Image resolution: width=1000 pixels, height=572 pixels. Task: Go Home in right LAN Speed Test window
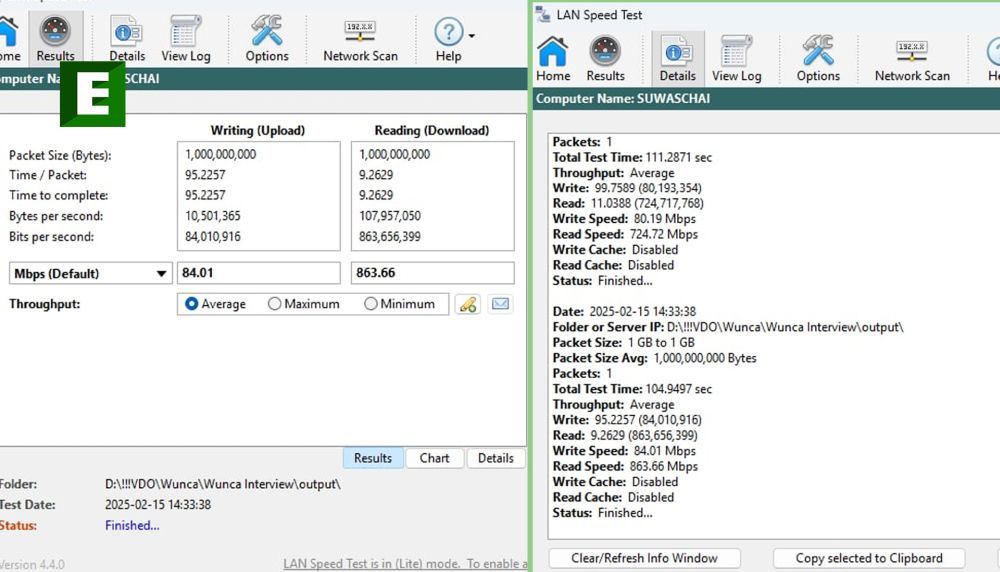pos(553,59)
